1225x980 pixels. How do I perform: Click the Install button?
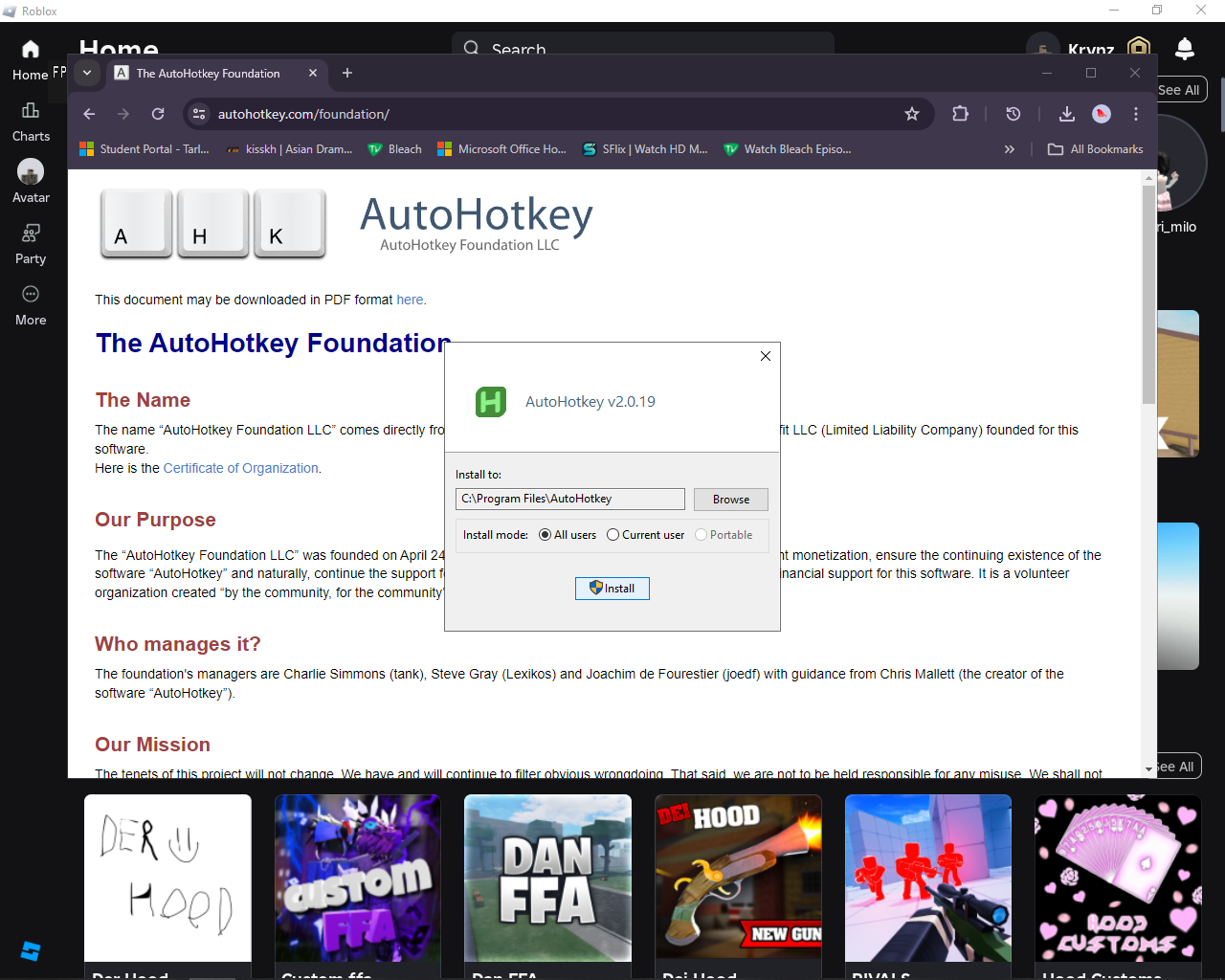tap(612, 589)
